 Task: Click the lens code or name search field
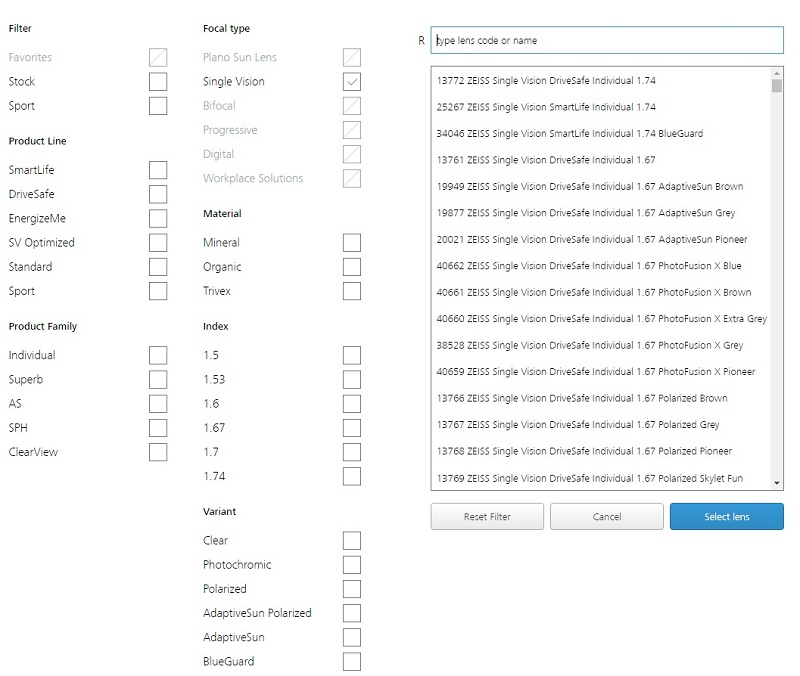tap(606, 40)
